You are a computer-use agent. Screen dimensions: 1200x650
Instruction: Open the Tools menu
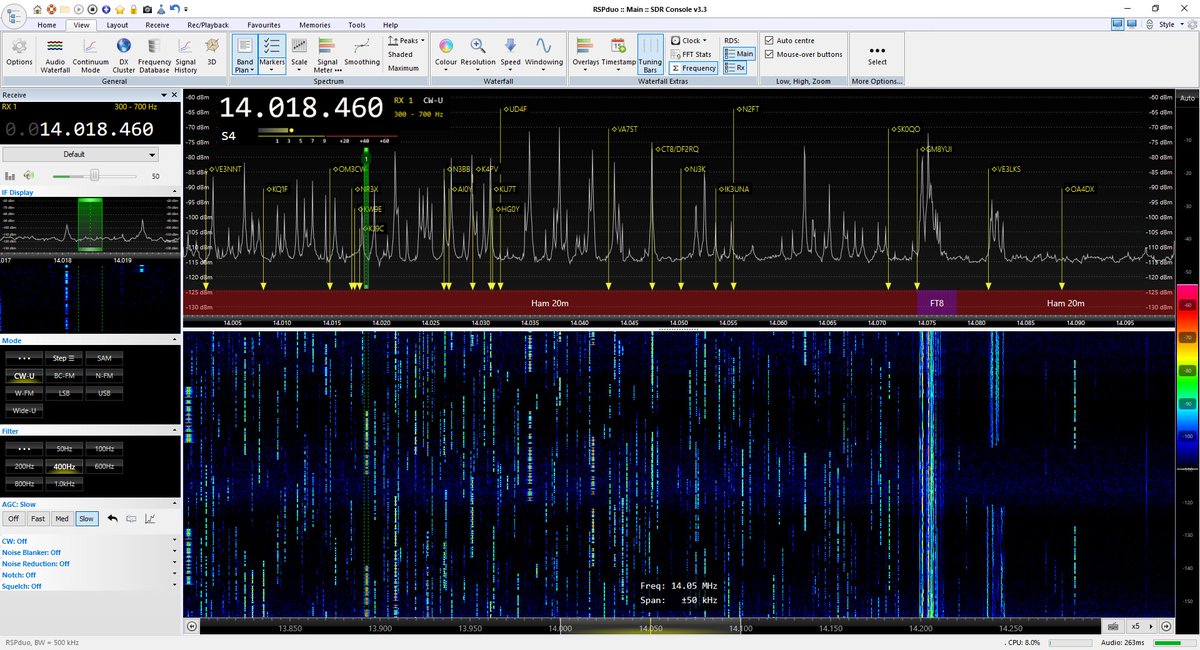[356, 25]
